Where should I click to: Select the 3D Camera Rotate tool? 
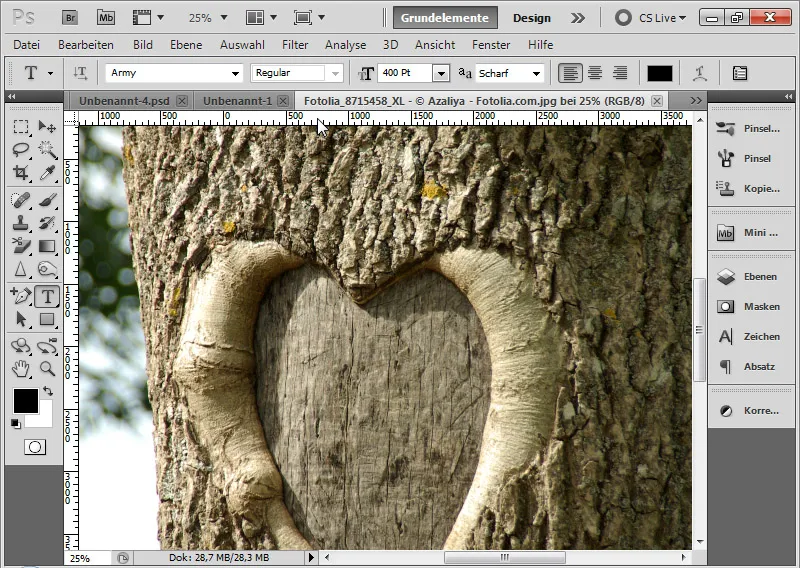[x=47, y=346]
